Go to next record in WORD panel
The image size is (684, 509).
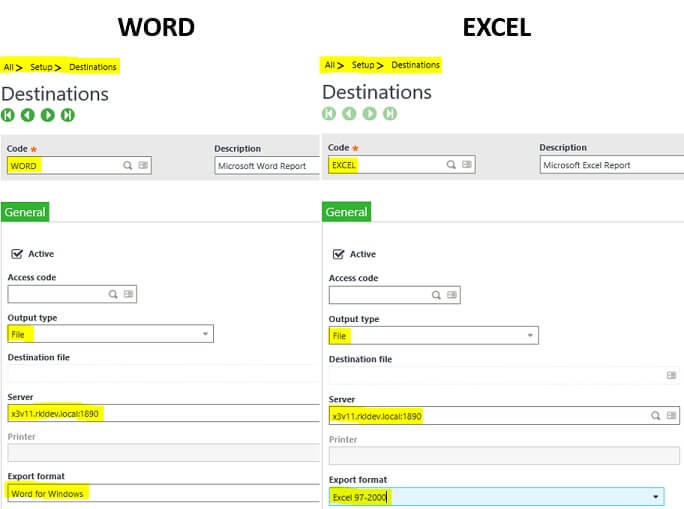[x=48, y=115]
